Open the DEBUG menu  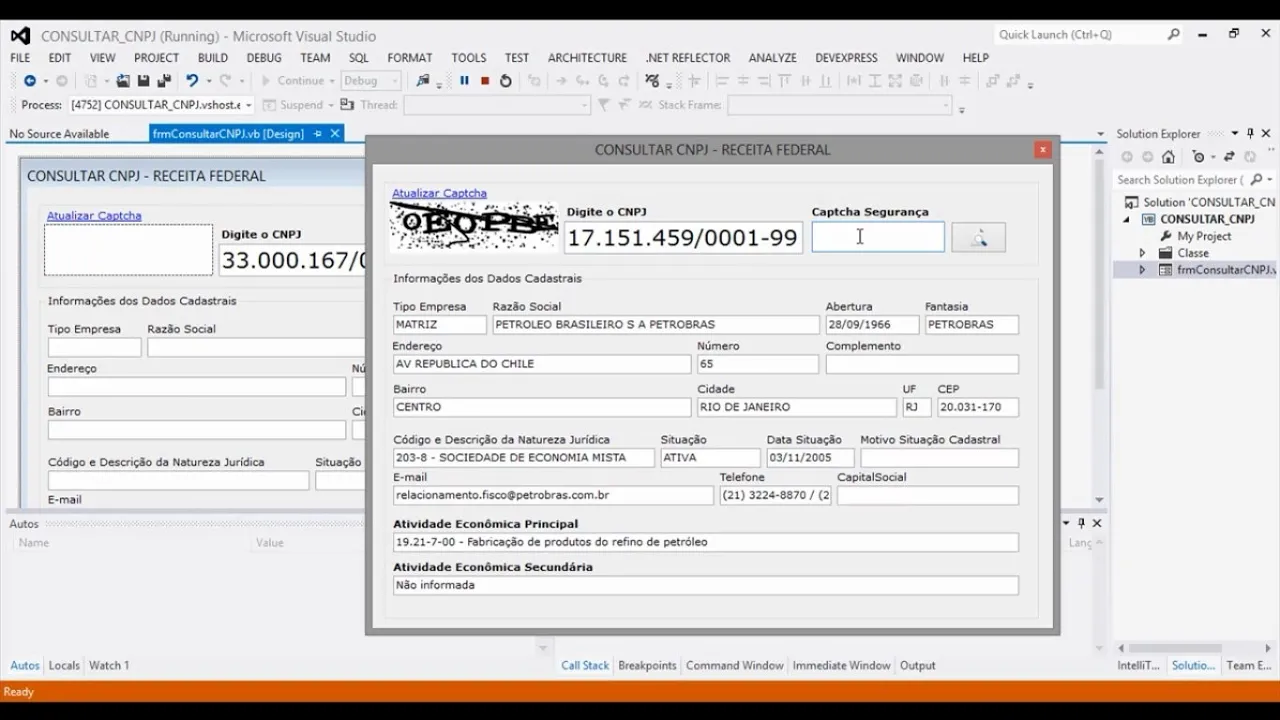tap(264, 58)
